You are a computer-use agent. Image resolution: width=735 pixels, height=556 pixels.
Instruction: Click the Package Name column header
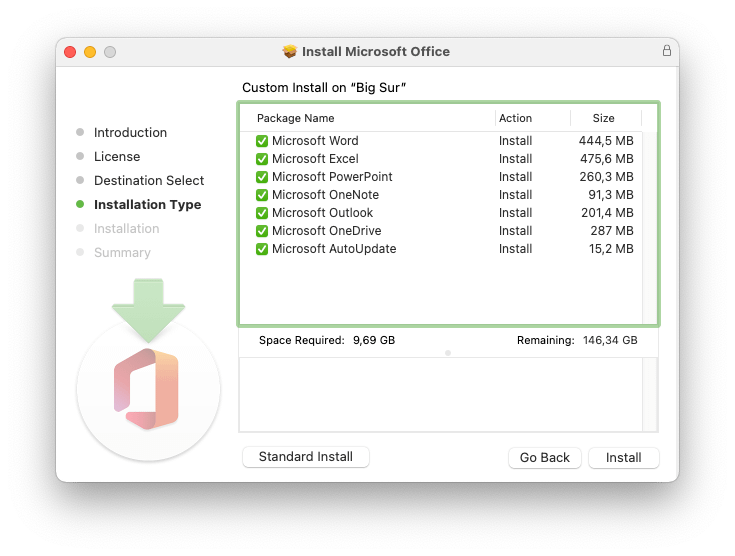click(296, 118)
